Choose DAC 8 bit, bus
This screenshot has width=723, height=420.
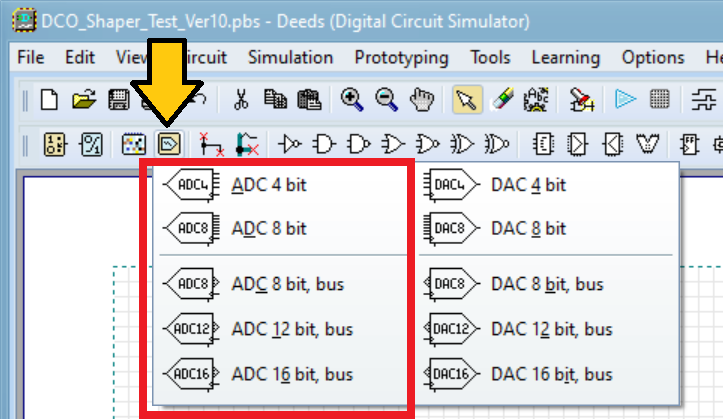(546, 284)
